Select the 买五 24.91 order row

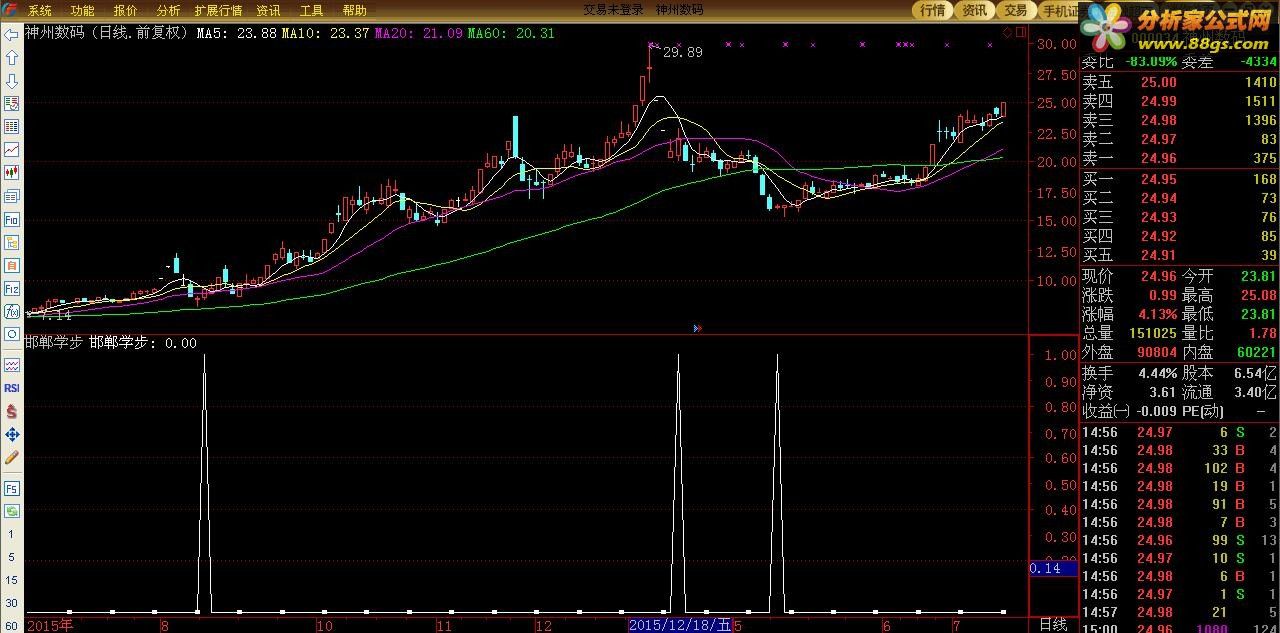pos(1180,255)
